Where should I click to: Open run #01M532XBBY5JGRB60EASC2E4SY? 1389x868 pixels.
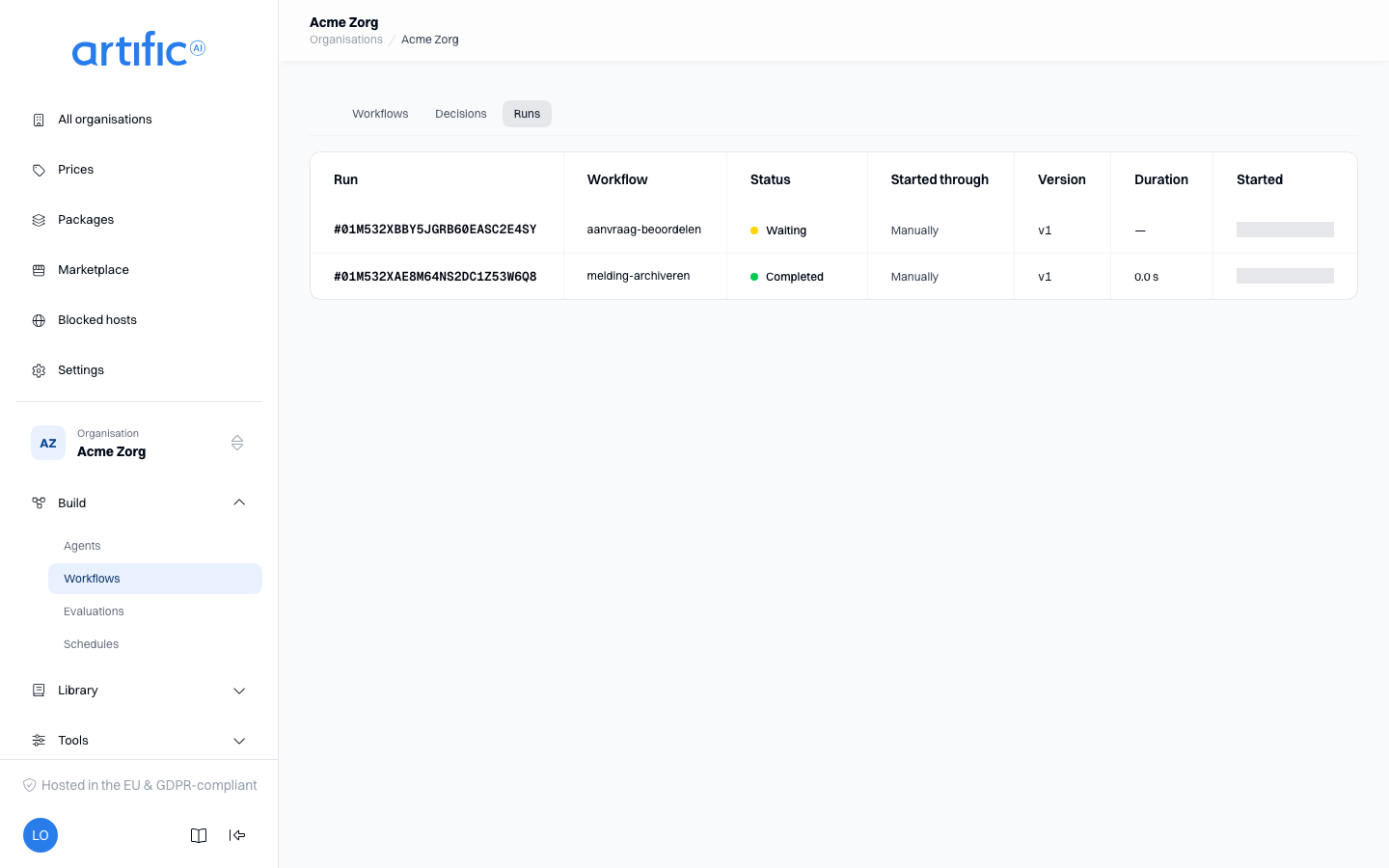(435, 230)
